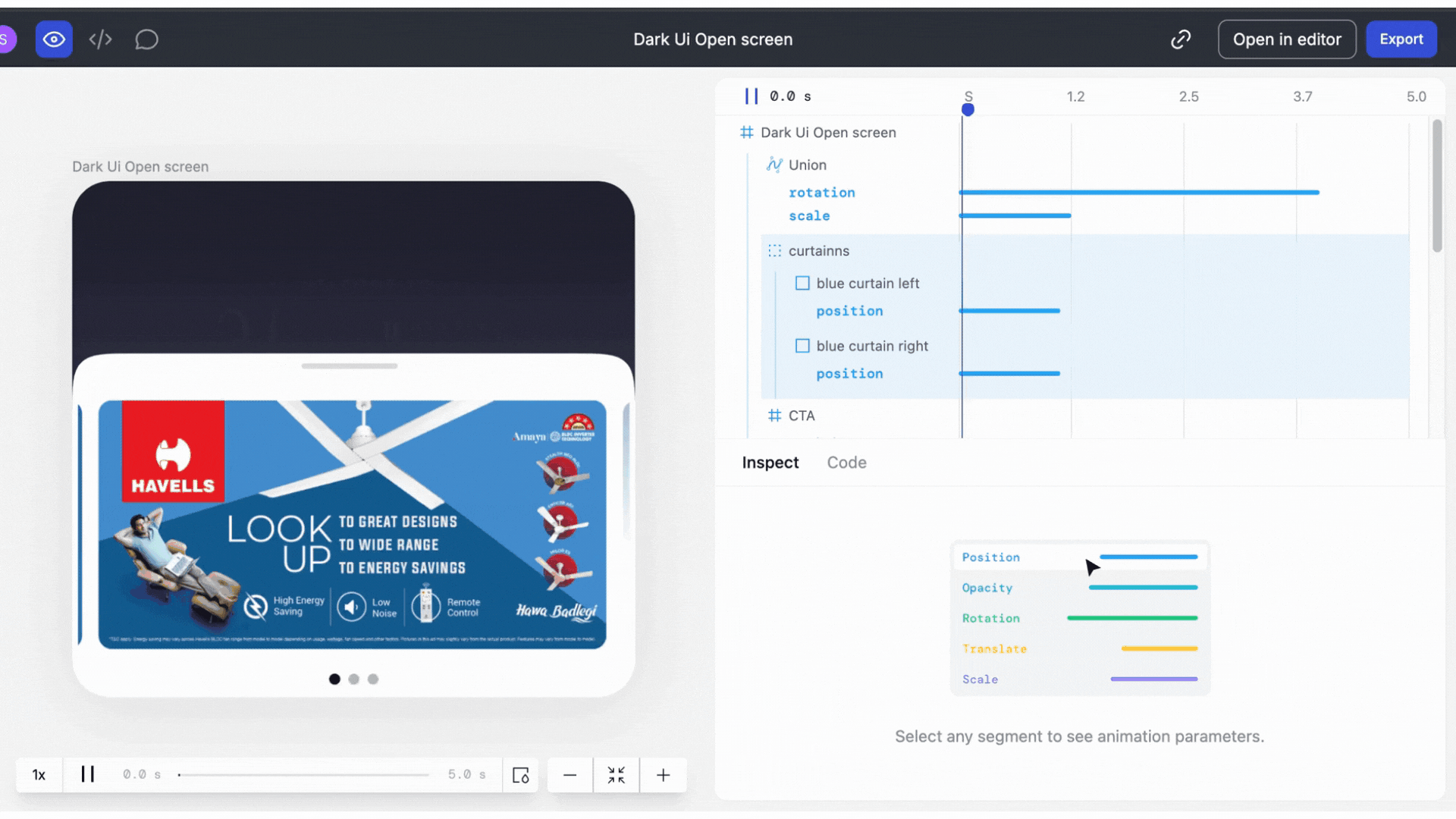Open the comments speech bubble icon

point(146,39)
